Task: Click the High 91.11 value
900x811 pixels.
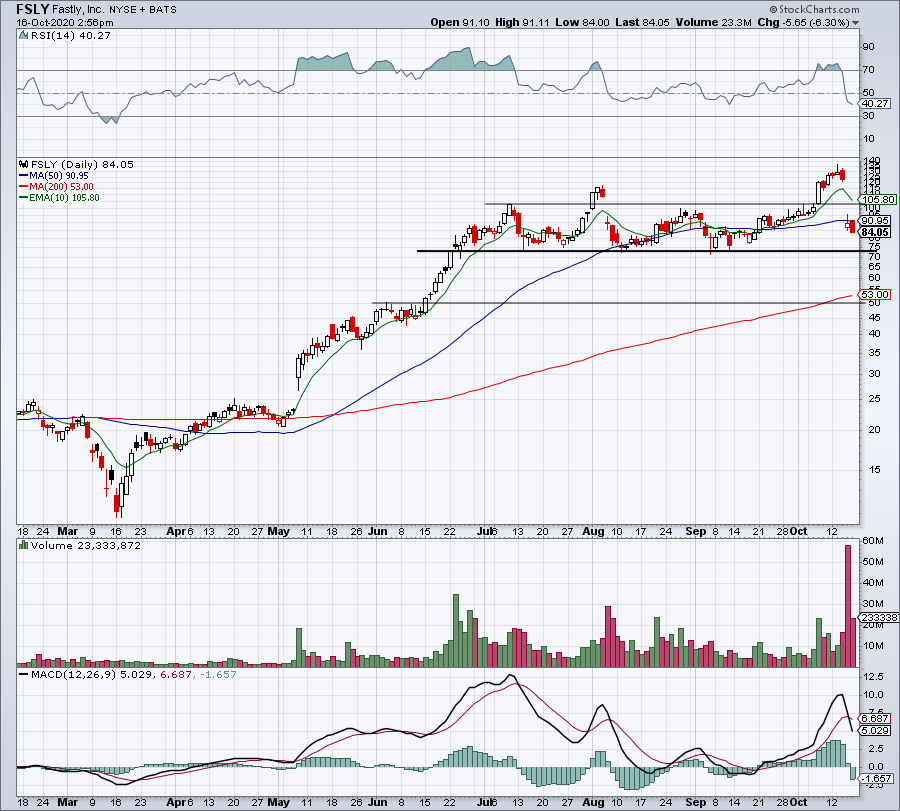Action: 522,22
